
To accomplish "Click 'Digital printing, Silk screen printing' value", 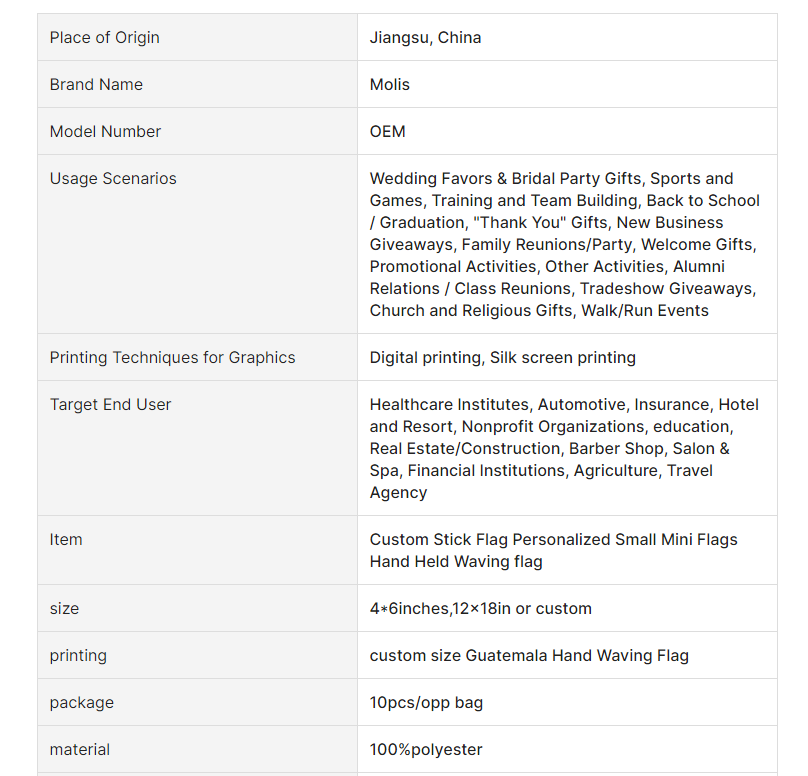I will 503,358.
